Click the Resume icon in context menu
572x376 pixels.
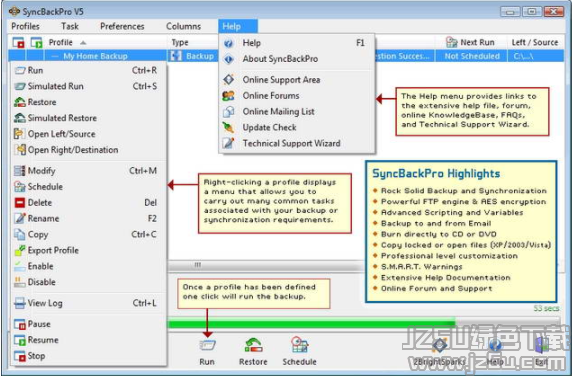click(20, 340)
